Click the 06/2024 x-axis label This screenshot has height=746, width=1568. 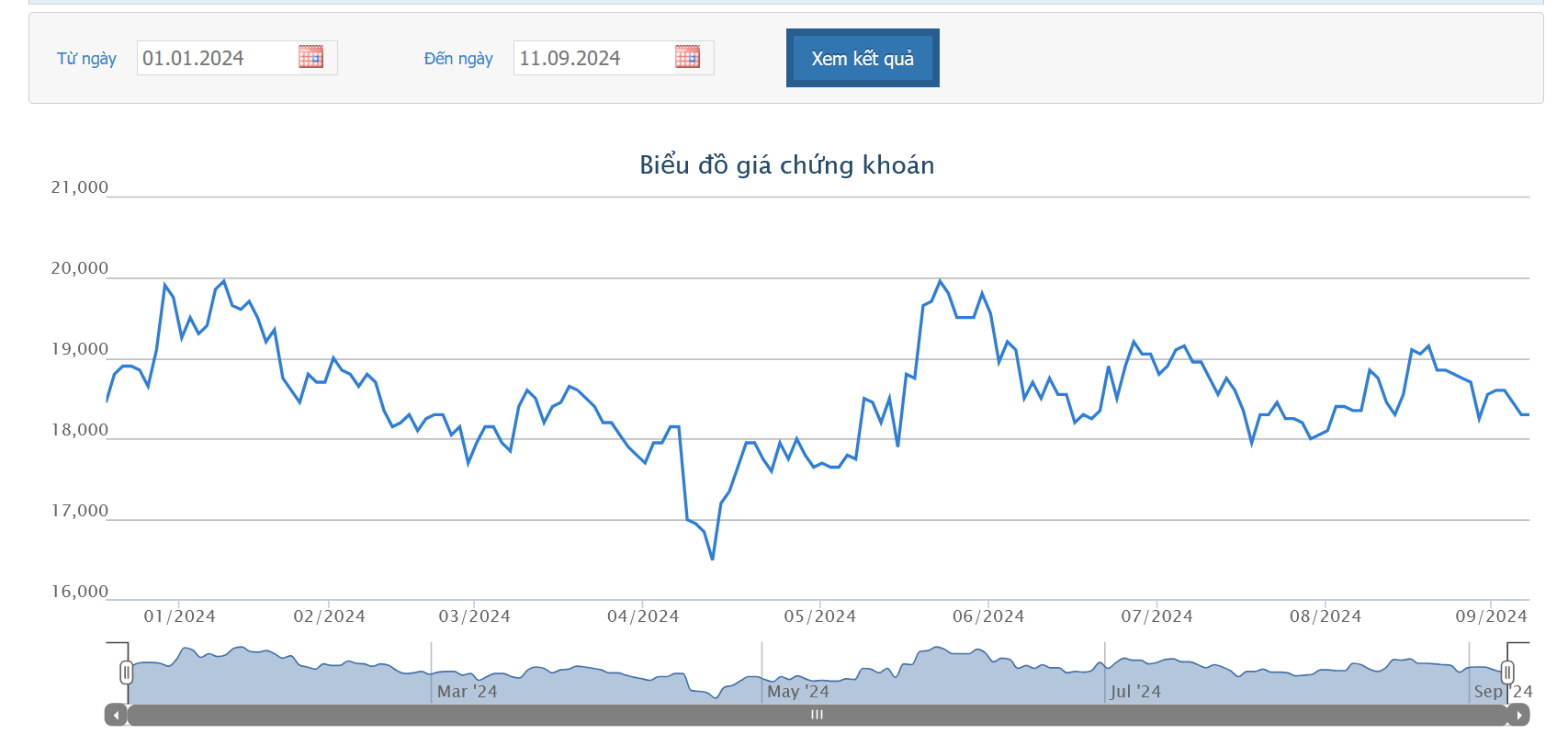(988, 616)
